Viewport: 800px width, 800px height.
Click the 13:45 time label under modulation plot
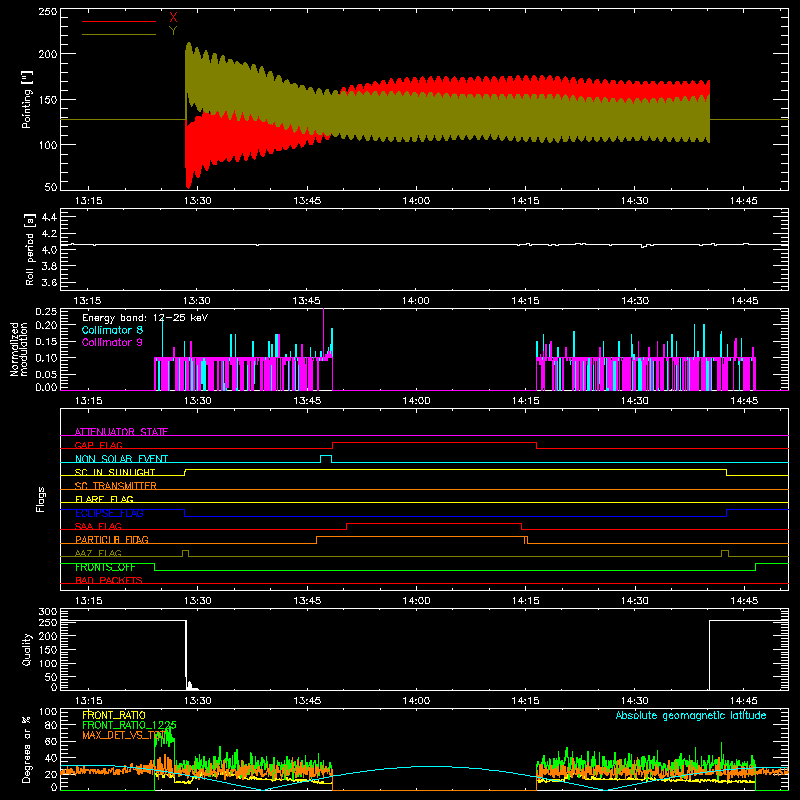(307, 401)
